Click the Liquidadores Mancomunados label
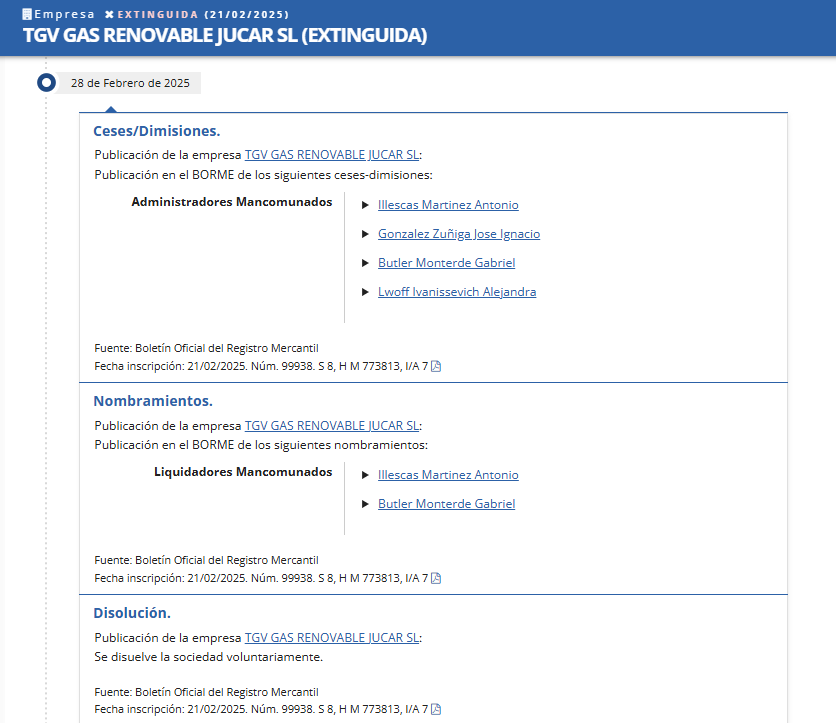Viewport: 836px width, 723px height. pos(243,472)
